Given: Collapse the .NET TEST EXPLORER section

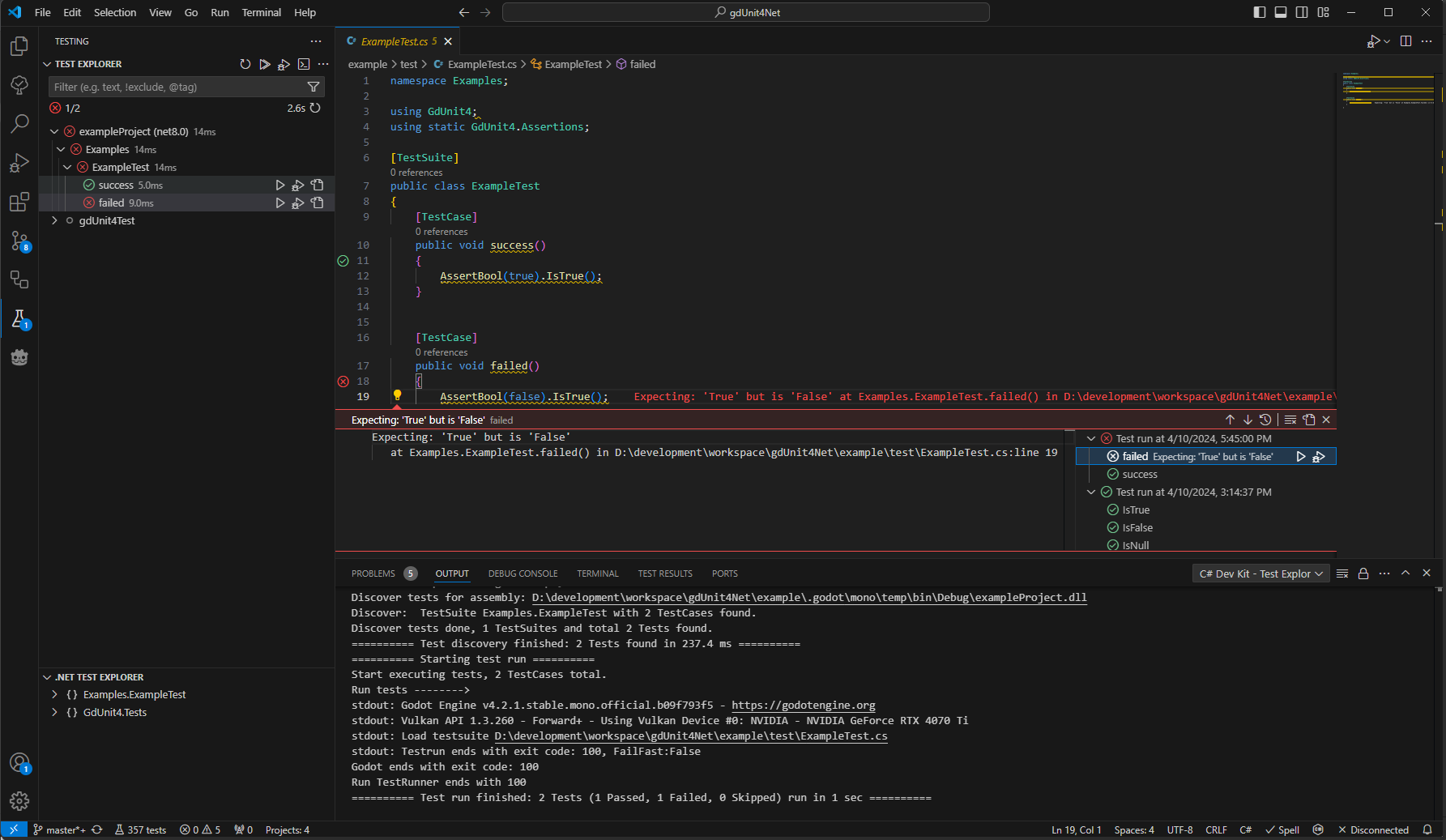Looking at the screenshot, I should click(47, 677).
